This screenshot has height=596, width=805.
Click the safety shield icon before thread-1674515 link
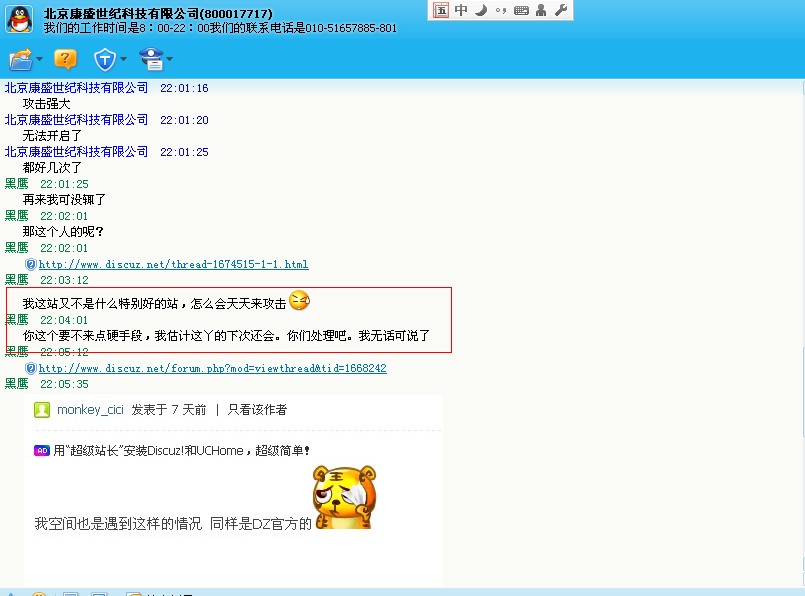(x=31, y=264)
